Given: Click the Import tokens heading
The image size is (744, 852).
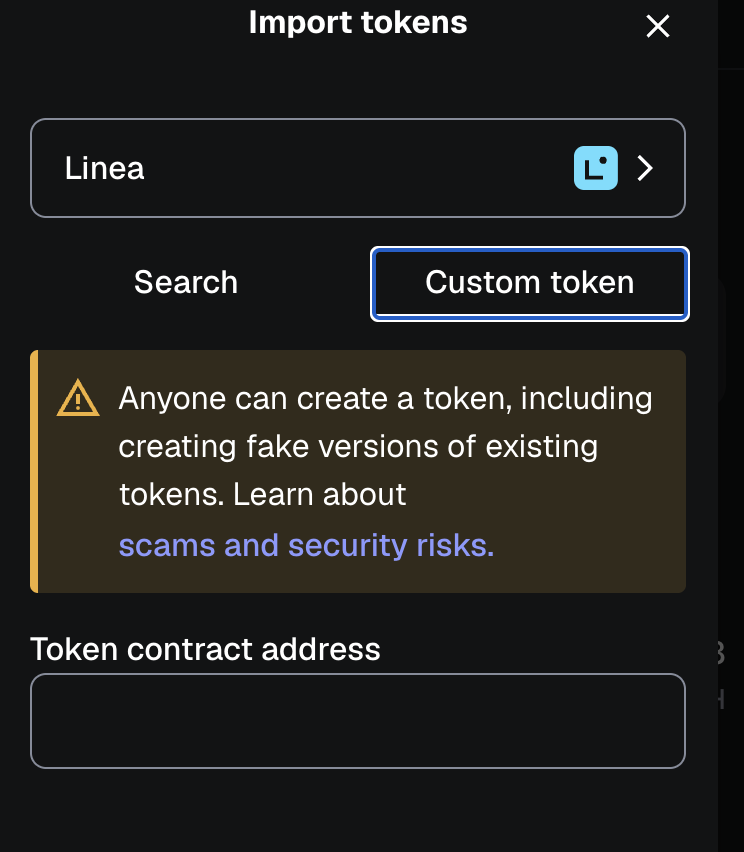Looking at the screenshot, I should (357, 22).
